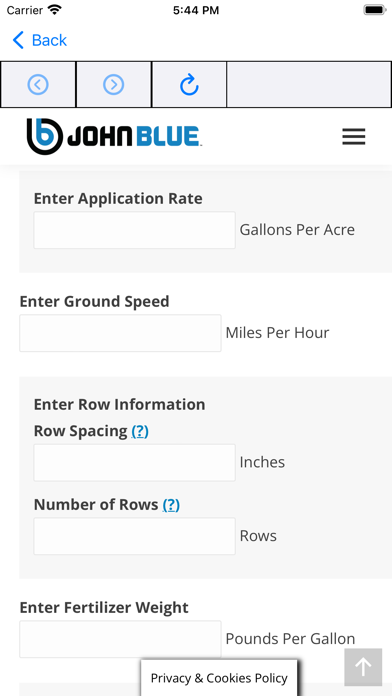This screenshot has width=392, height=696.
Task: Focus the Ground Speed input field
Action: tap(120, 333)
